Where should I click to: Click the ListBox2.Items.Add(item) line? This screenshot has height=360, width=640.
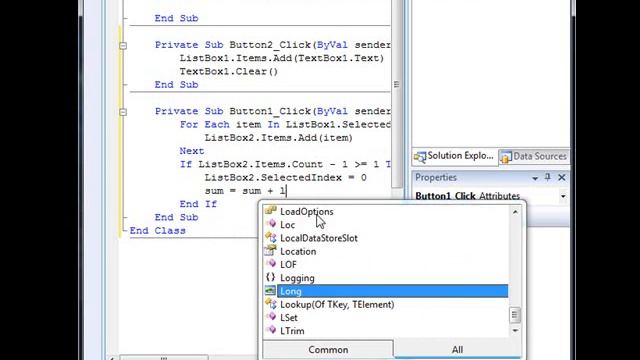[x=278, y=138]
